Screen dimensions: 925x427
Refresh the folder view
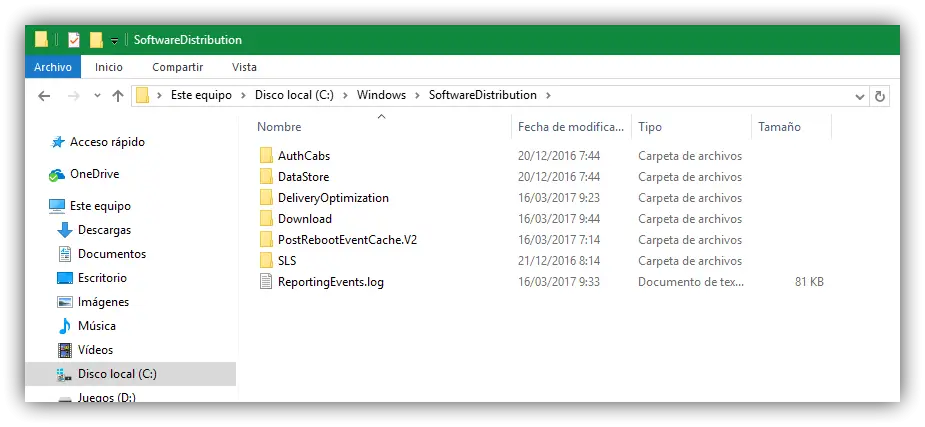(x=880, y=96)
